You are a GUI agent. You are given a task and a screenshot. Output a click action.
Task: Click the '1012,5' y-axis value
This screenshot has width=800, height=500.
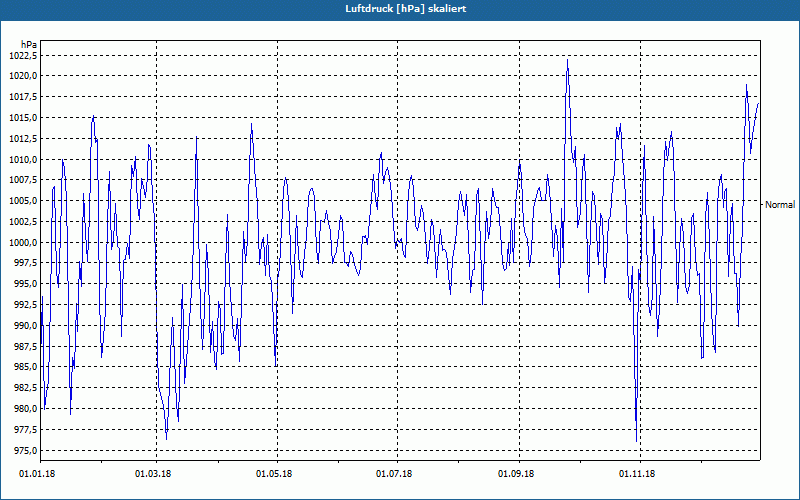point(23,139)
